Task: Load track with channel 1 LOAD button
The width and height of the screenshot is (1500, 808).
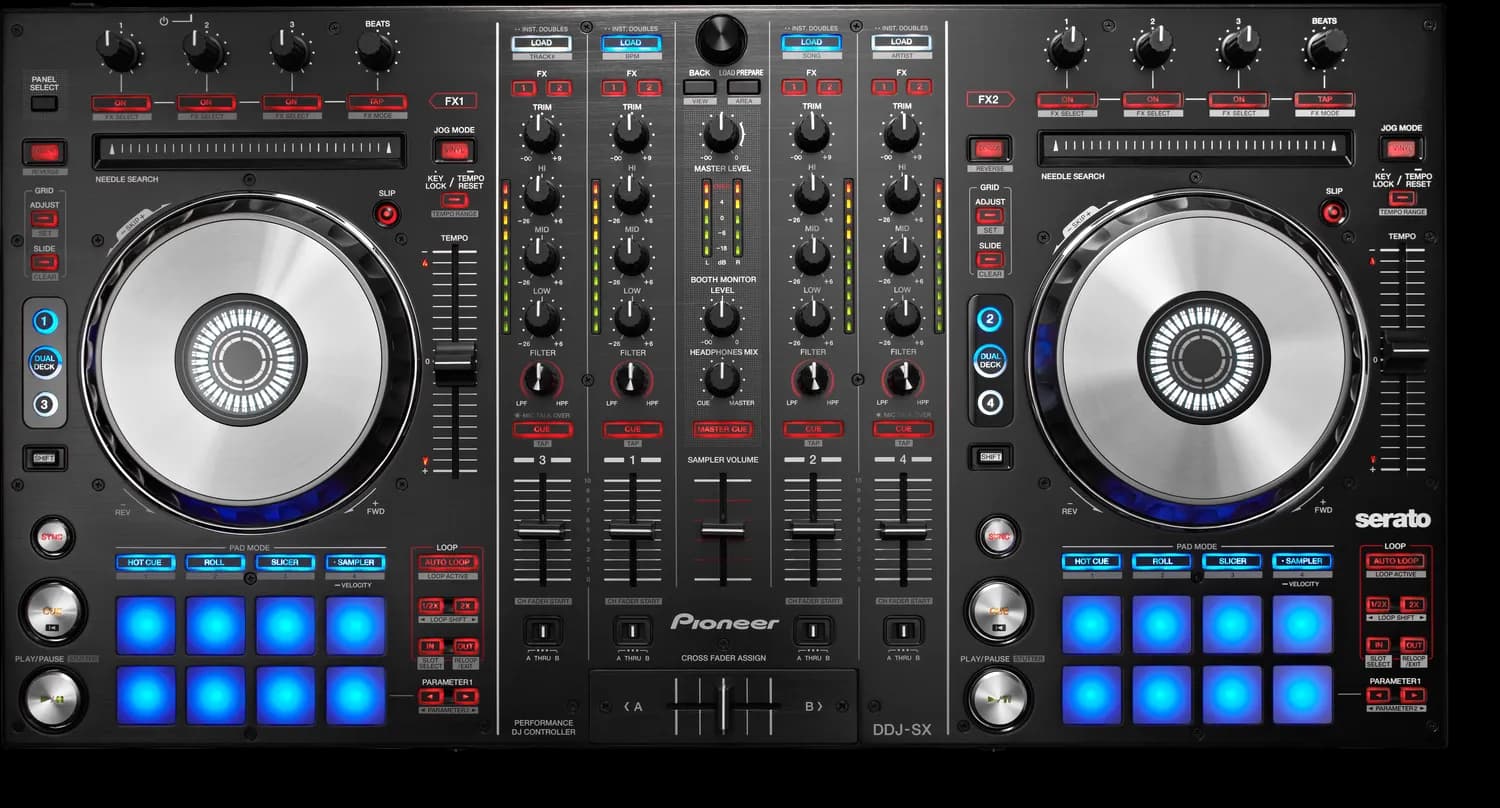Action: [631, 43]
